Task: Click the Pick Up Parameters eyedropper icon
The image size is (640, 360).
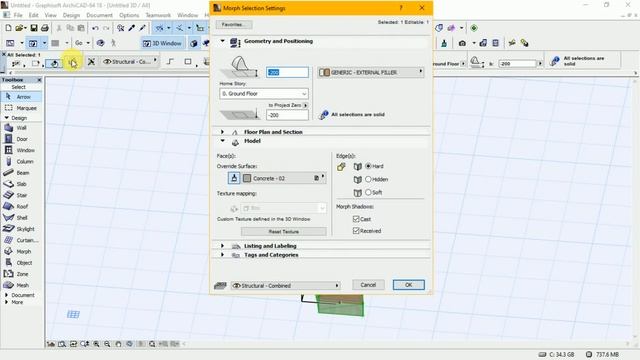Action: click(x=131, y=28)
